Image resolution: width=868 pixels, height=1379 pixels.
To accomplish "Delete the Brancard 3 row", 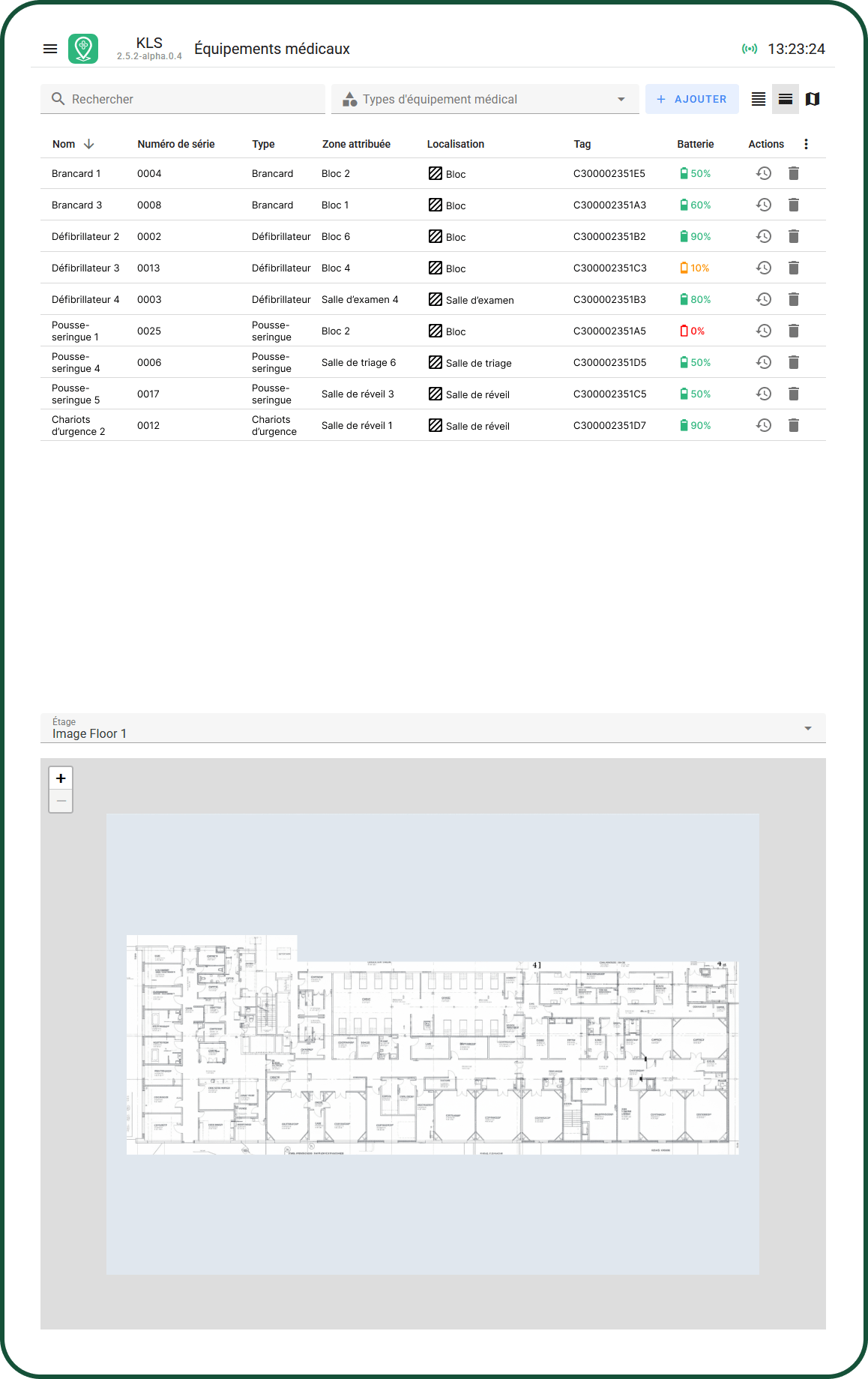I will tap(794, 205).
